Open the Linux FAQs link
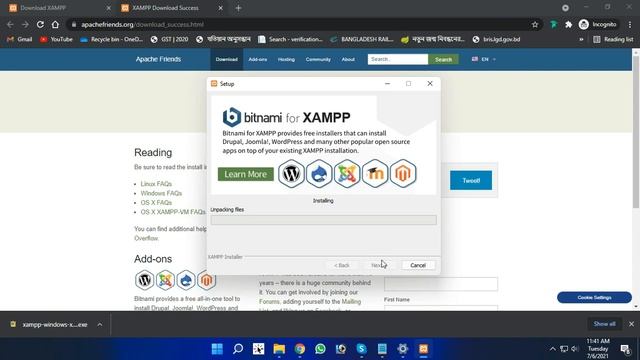Viewport: 640px width, 360px height. [x=156, y=184]
